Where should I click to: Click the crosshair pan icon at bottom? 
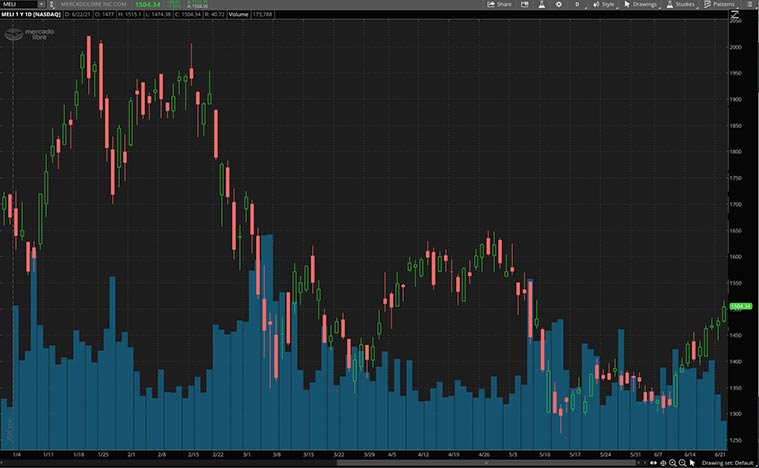click(x=662, y=463)
